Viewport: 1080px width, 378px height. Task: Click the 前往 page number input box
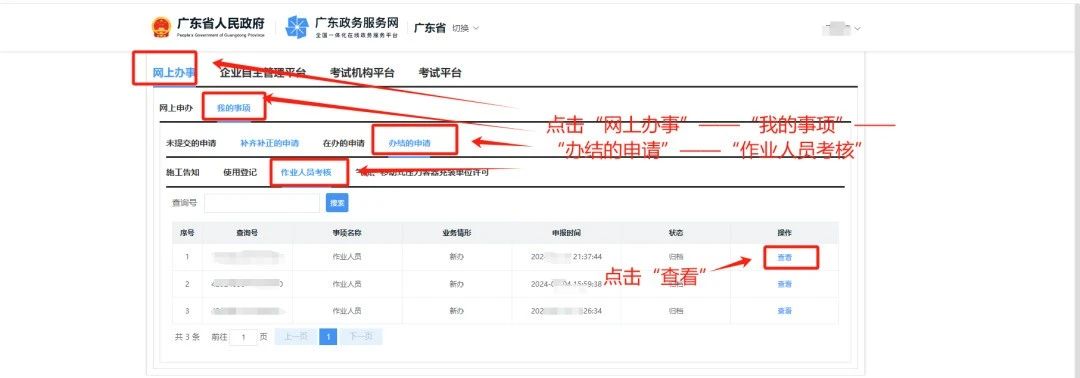244,337
